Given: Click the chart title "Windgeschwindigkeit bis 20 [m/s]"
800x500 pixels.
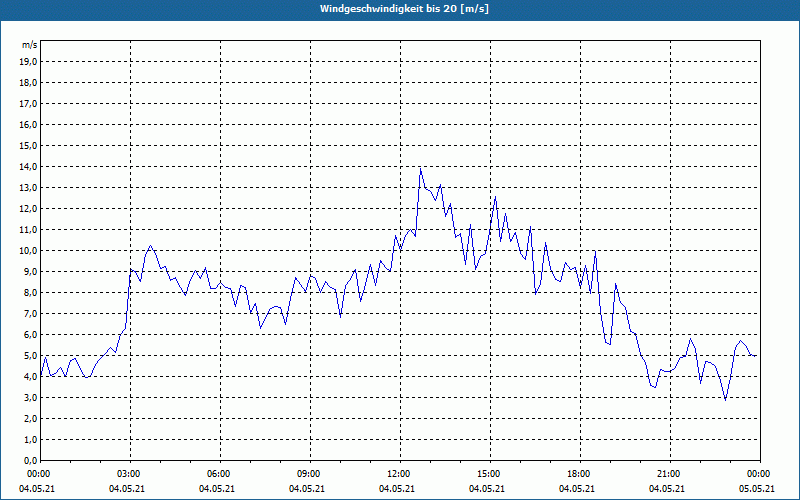Looking at the screenshot, I should [x=404, y=9].
